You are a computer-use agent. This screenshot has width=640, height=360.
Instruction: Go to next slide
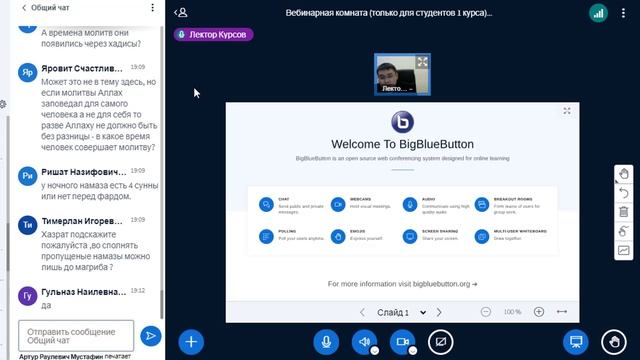click(x=439, y=312)
